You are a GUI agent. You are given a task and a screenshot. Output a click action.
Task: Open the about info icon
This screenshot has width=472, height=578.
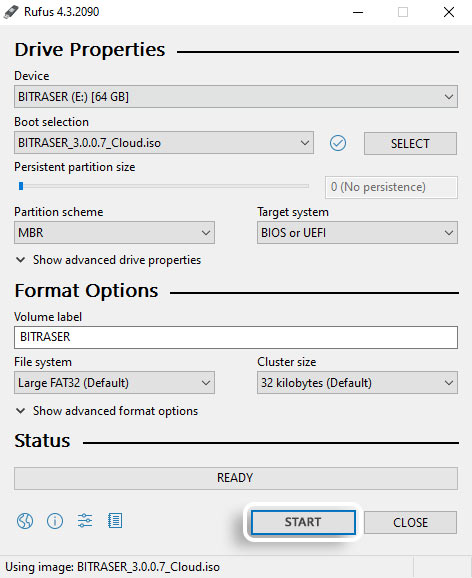[x=55, y=521]
